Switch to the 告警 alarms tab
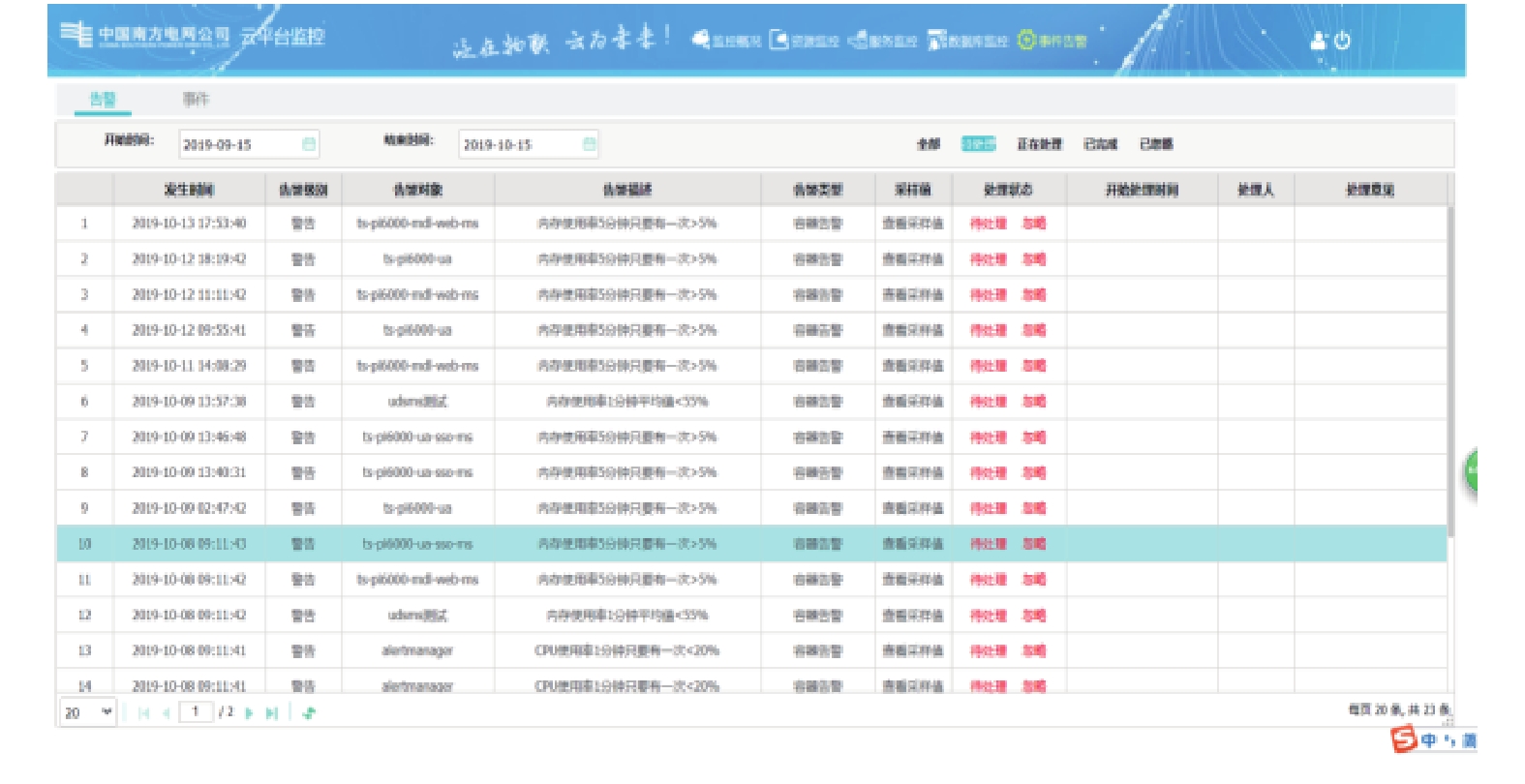Image resolution: width=1525 pixels, height=784 pixels. click(103, 99)
